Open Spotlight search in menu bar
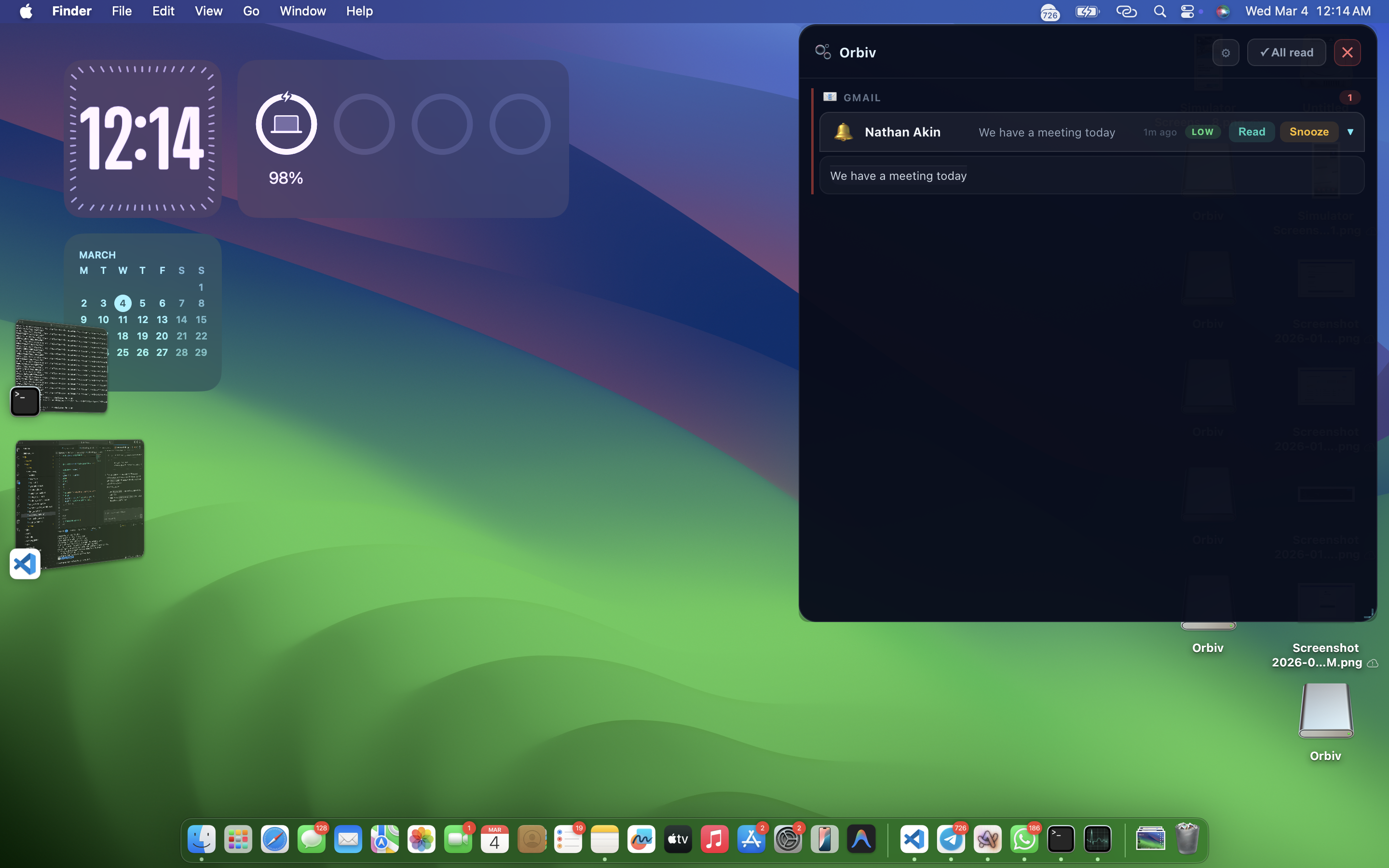This screenshot has height=868, width=1389. (1159, 12)
